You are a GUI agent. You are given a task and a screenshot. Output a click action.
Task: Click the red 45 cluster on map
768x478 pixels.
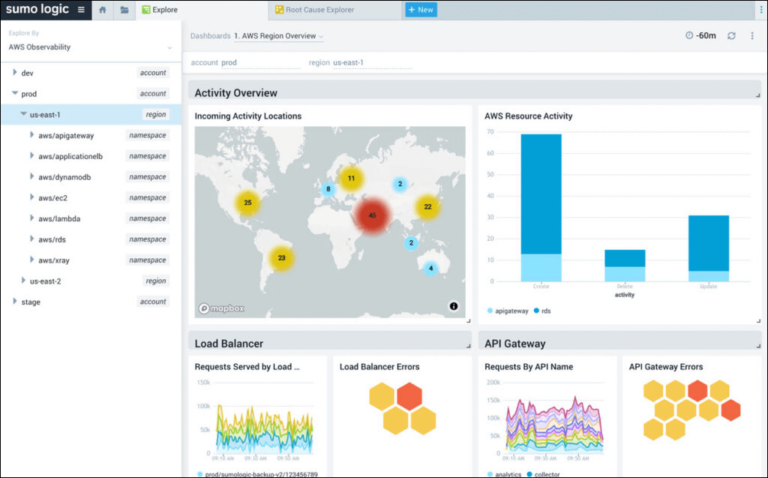point(372,215)
